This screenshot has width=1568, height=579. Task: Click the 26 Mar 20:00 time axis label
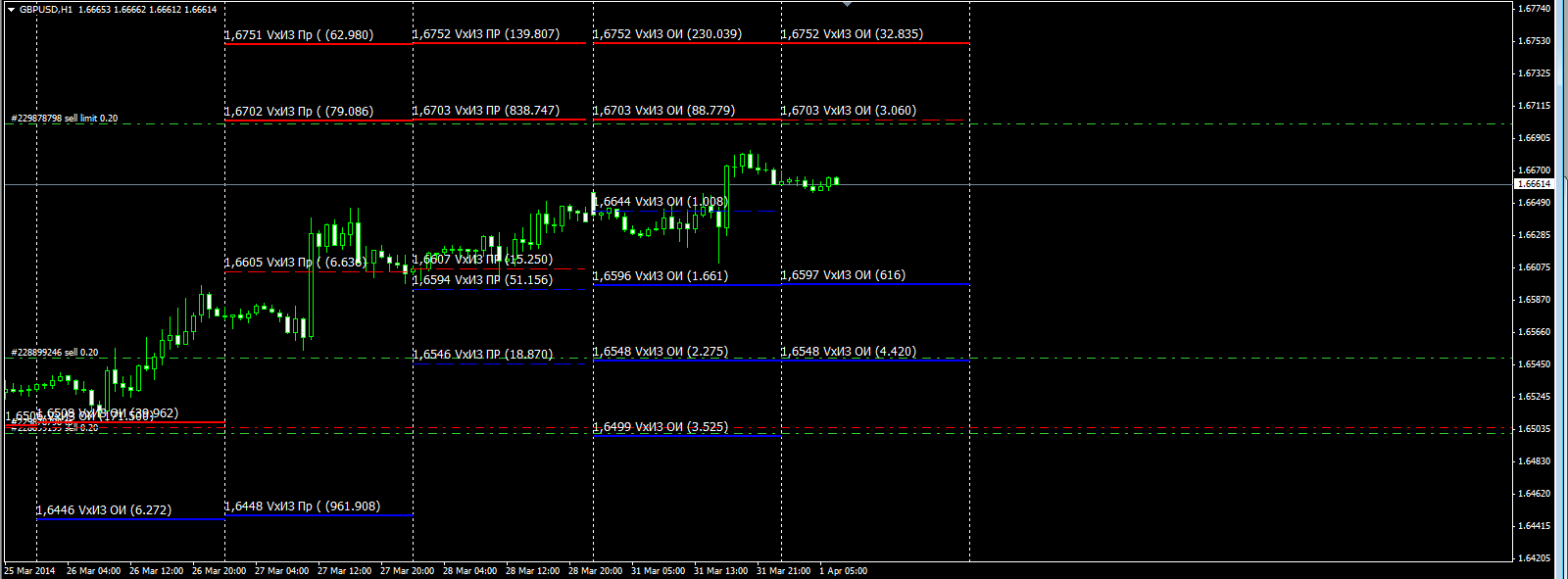click(x=220, y=571)
